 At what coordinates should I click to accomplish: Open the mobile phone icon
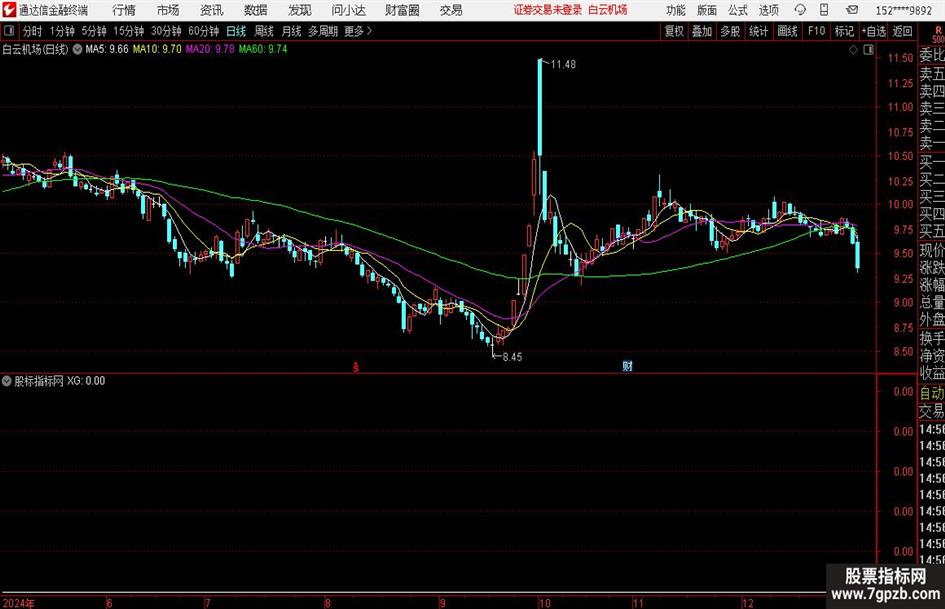(x=824, y=10)
